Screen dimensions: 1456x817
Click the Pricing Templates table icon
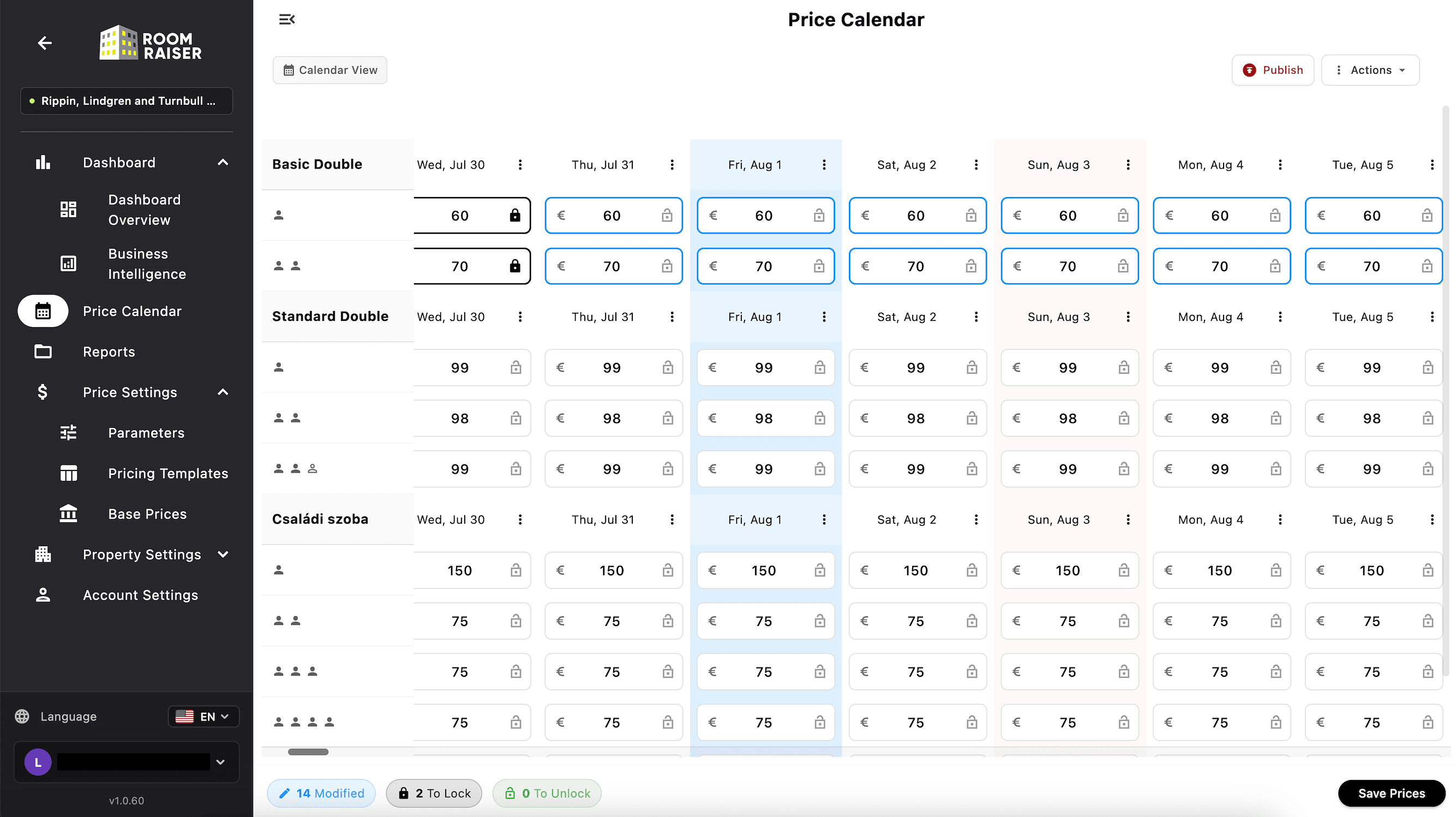(x=68, y=473)
